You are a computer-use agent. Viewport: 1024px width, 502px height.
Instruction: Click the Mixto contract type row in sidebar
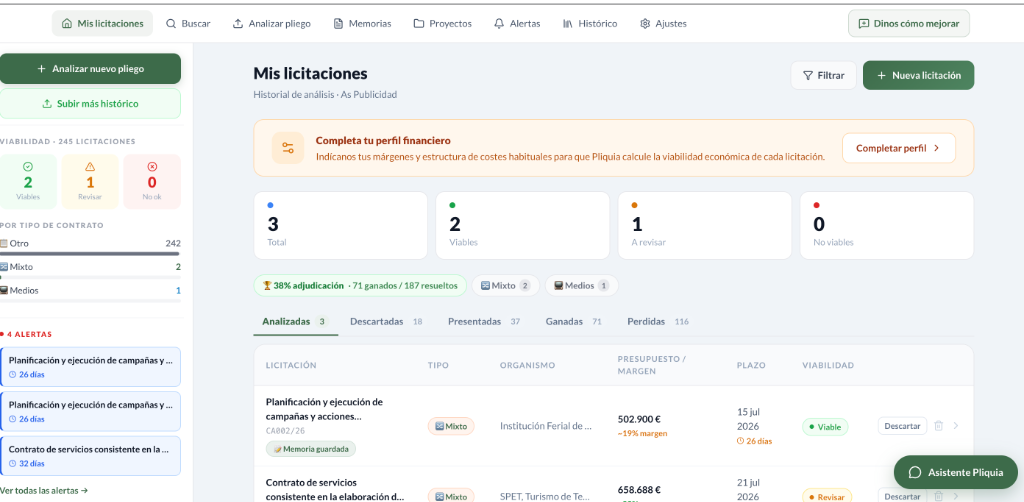(x=90, y=270)
